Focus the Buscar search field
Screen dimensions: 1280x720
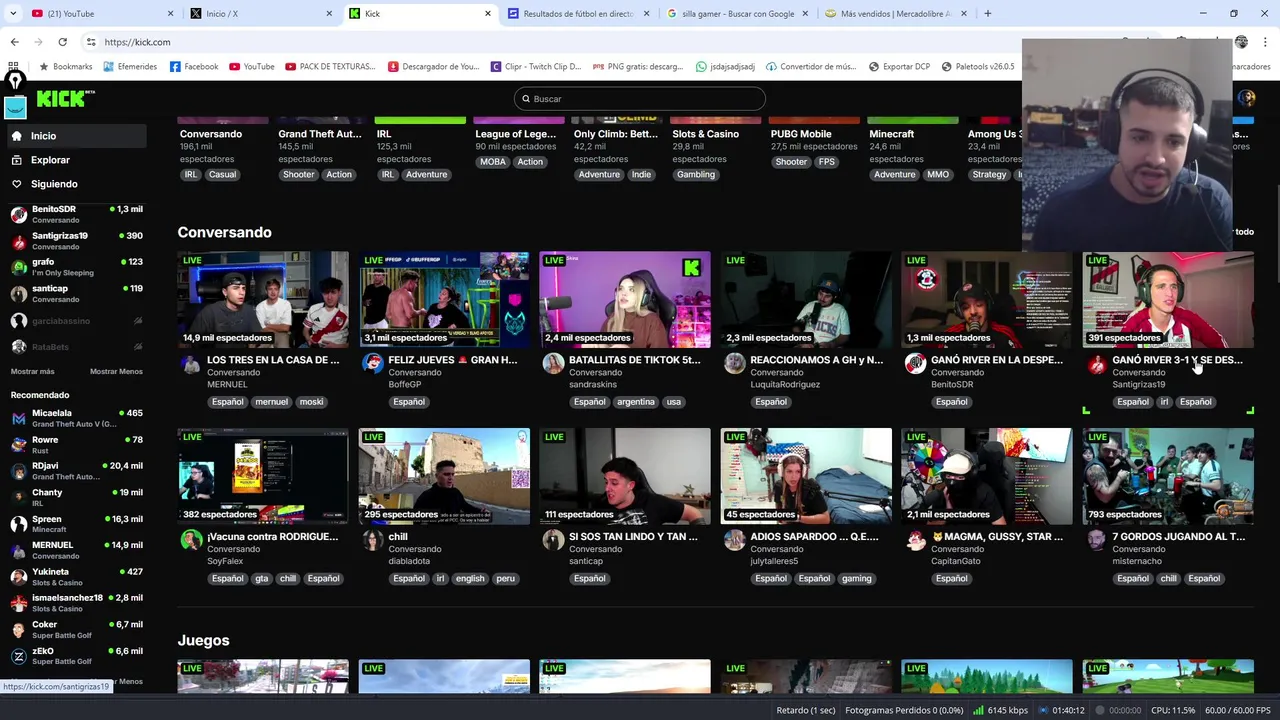pos(640,99)
